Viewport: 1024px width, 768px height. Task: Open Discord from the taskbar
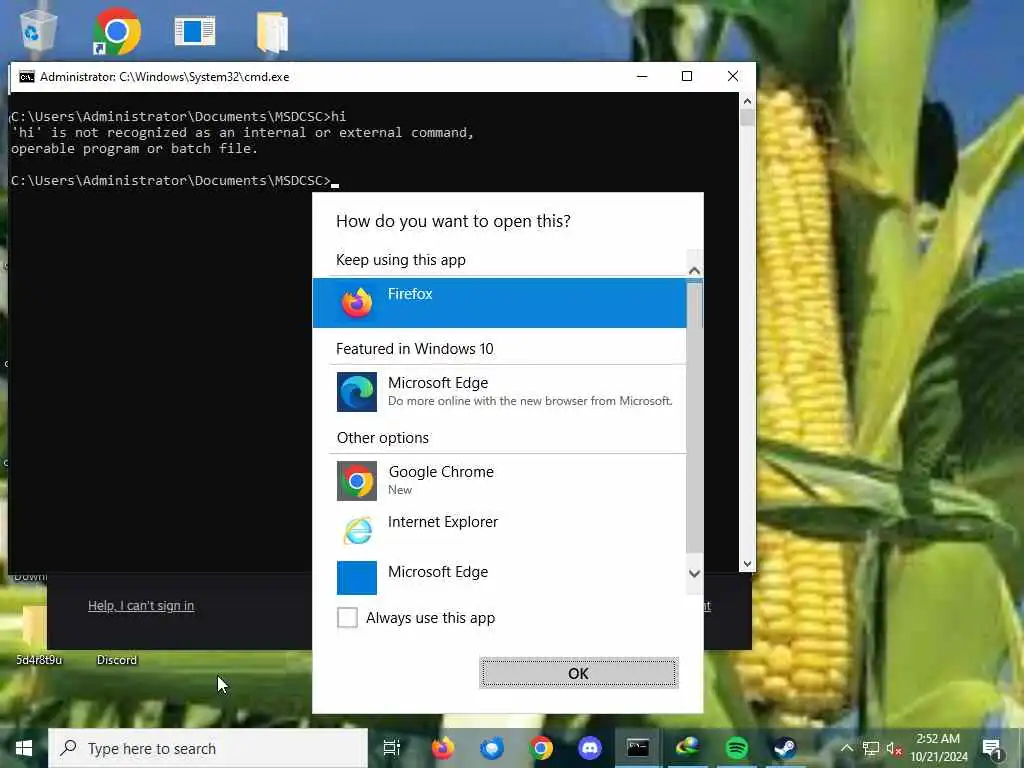[590, 748]
